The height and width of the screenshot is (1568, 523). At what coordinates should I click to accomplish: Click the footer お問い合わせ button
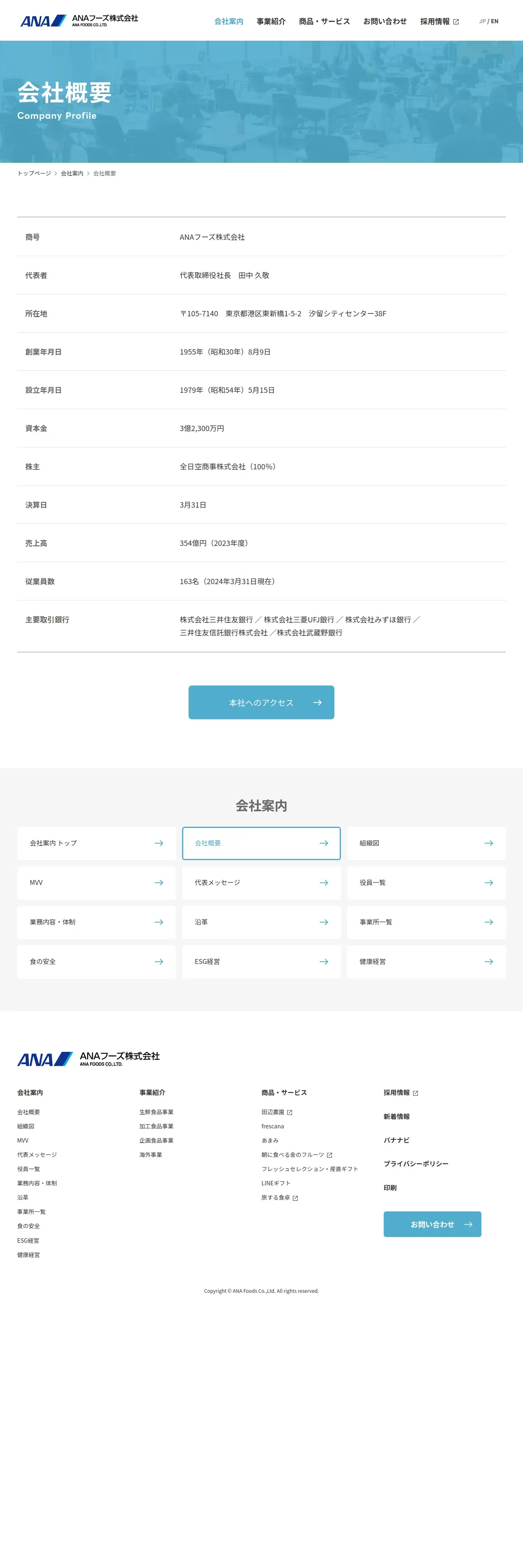(x=432, y=1224)
